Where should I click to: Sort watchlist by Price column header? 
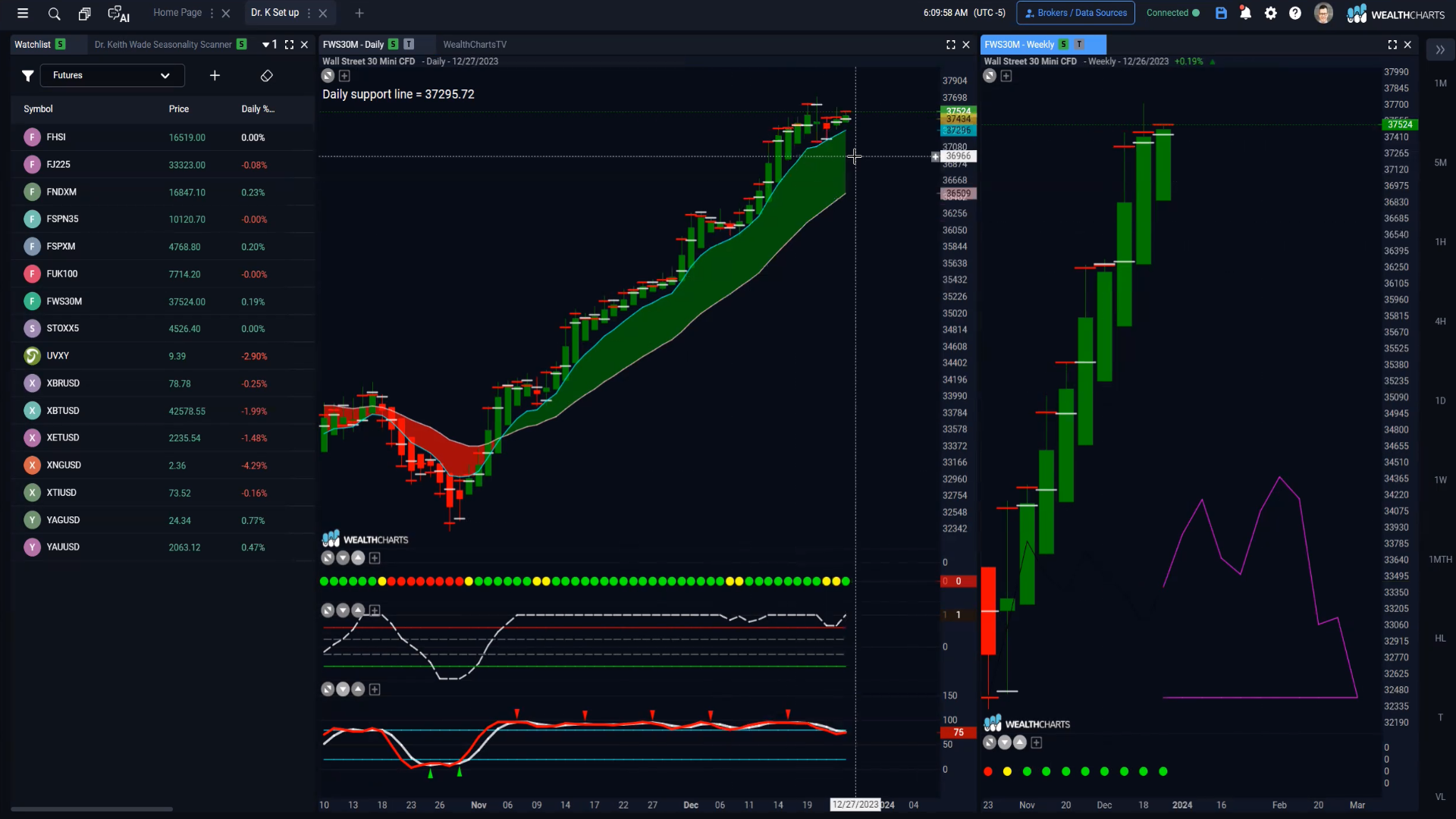(x=179, y=109)
